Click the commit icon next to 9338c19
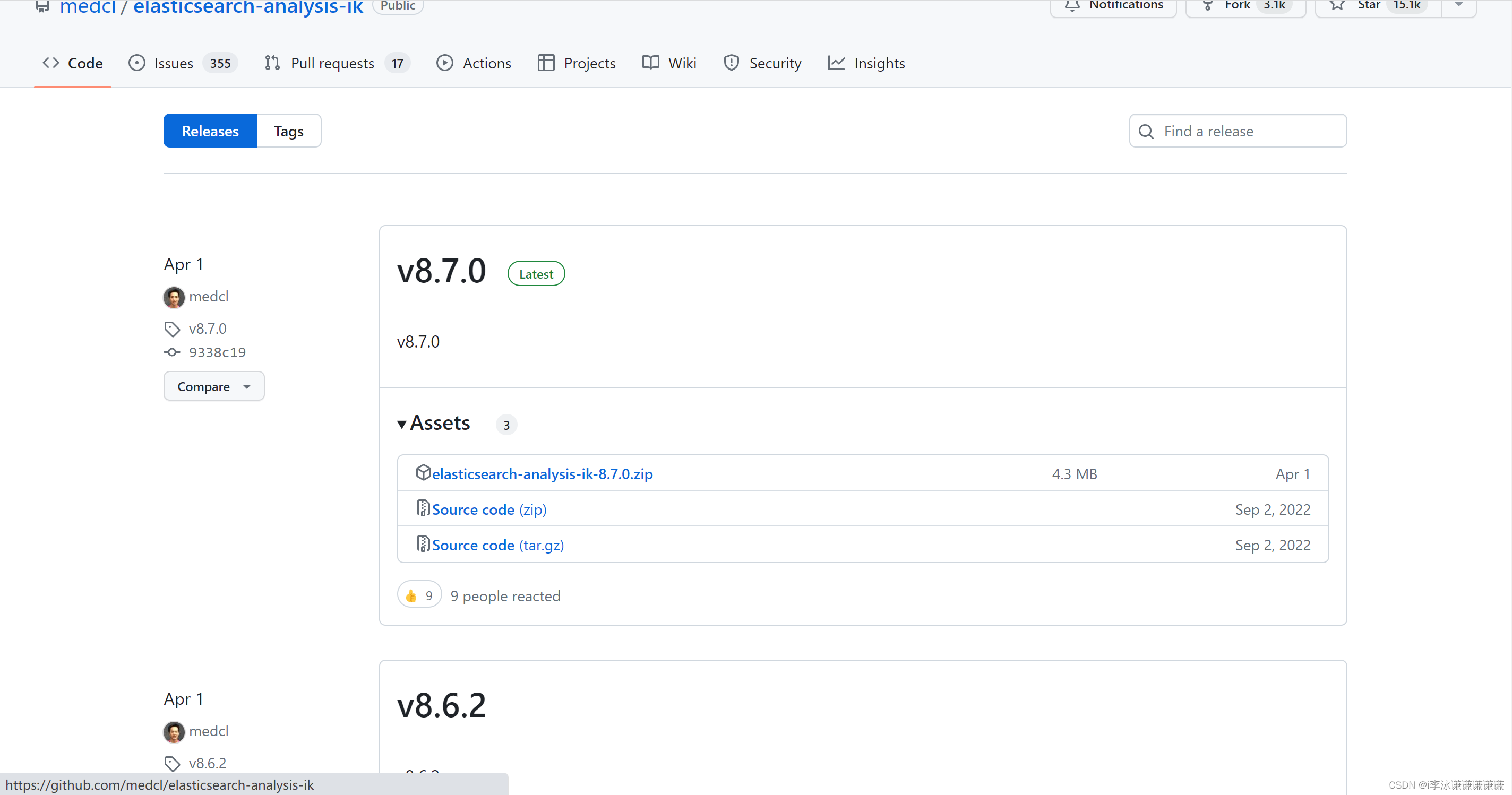The height and width of the screenshot is (795, 1512). tap(172, 352)
